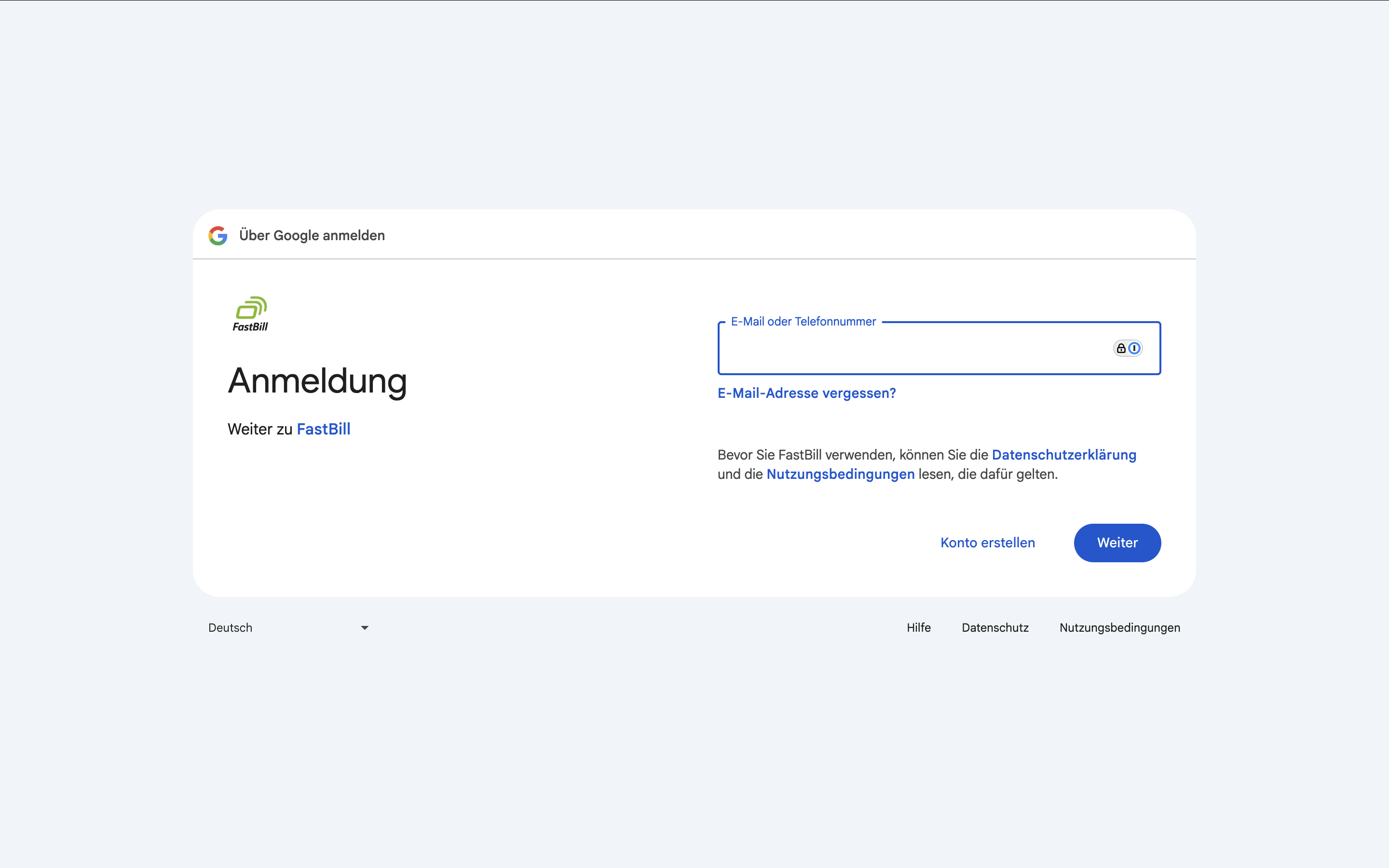
Task: Click the Google "G" logo in header
Action: click(x=218, y=235)
